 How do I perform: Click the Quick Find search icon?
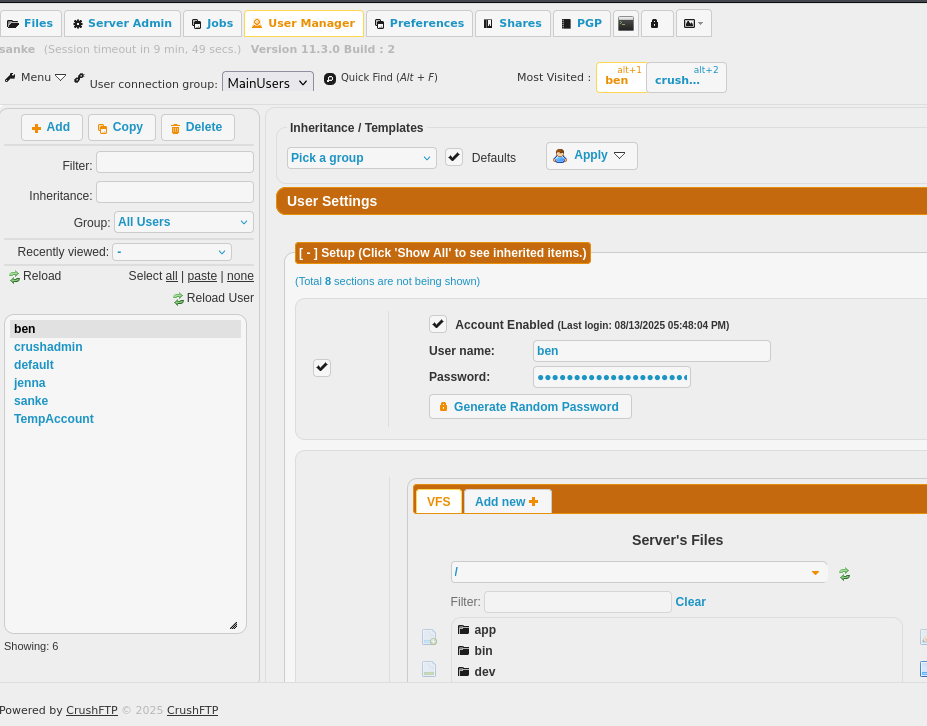click(330, 78)
